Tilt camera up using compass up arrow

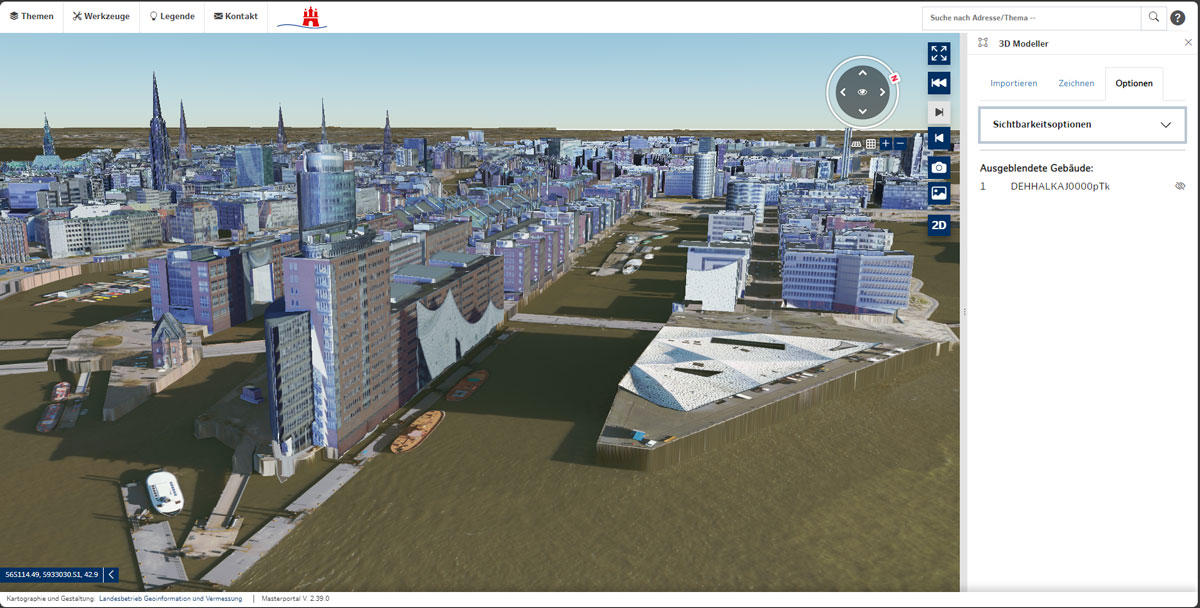pos(862,73)
